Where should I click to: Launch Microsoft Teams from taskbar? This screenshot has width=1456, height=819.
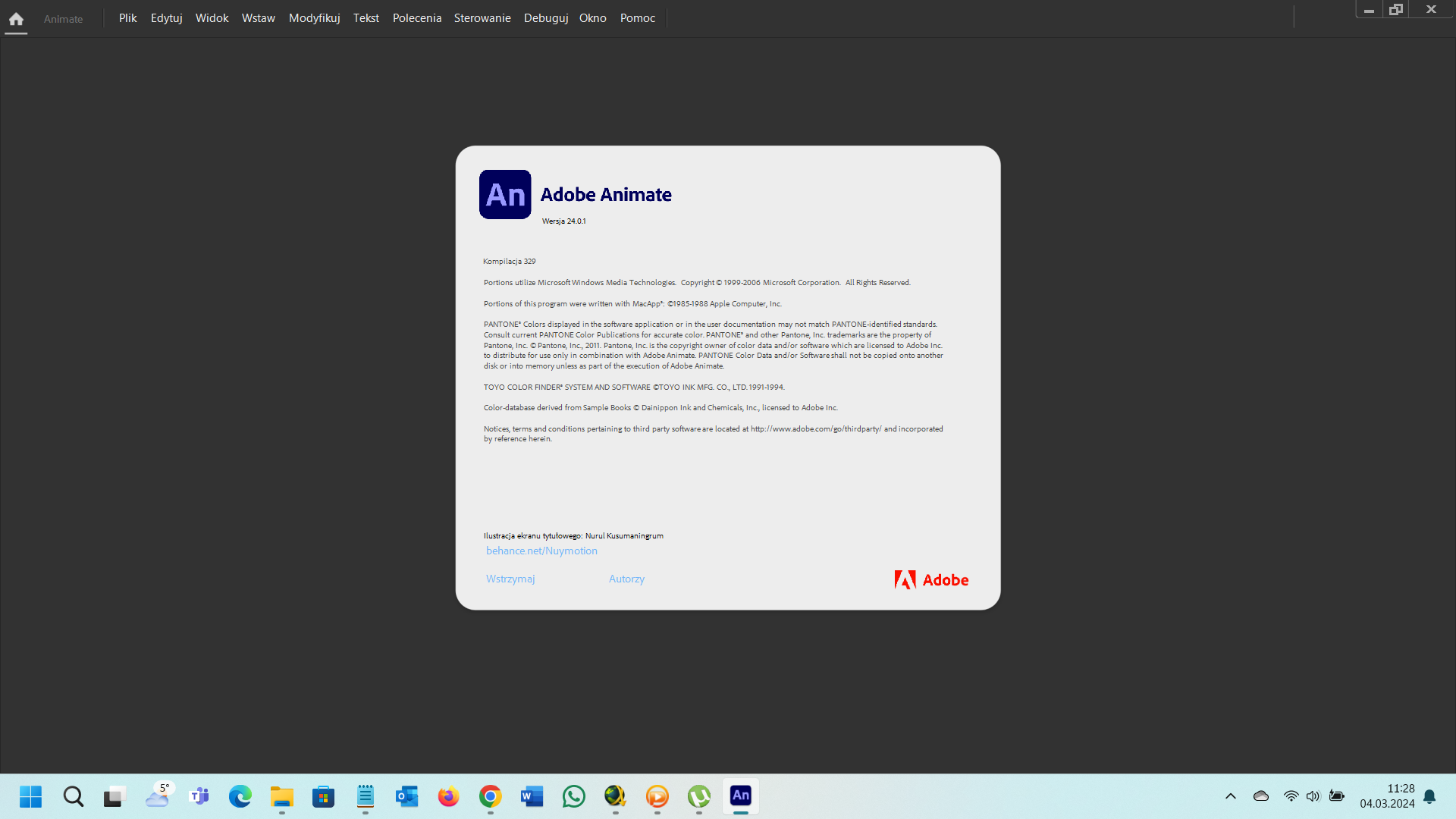pos(199,796)
